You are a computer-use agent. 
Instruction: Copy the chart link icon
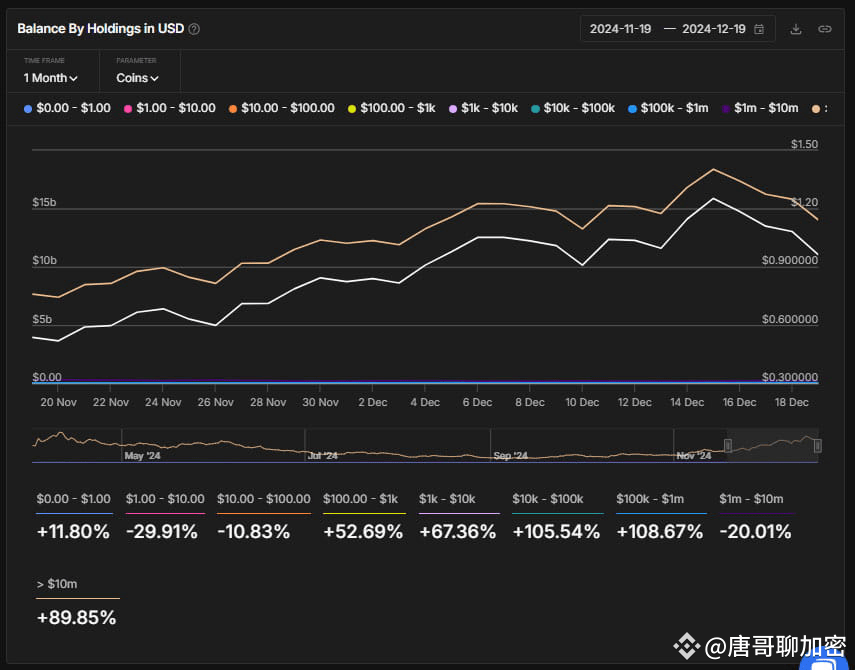click(x=825, y=29)
